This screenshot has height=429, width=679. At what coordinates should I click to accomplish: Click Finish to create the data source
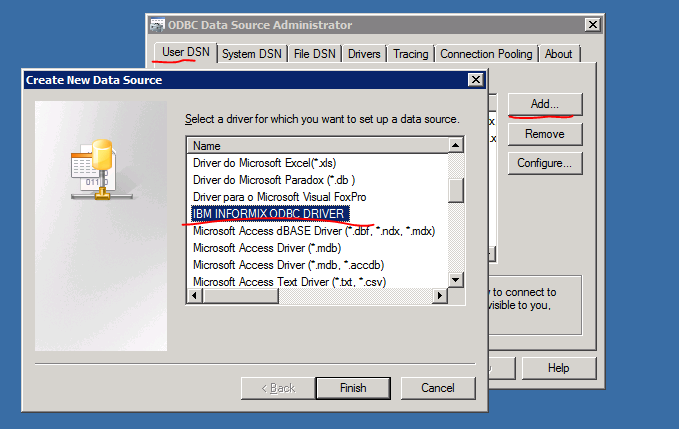pos(353,388)
